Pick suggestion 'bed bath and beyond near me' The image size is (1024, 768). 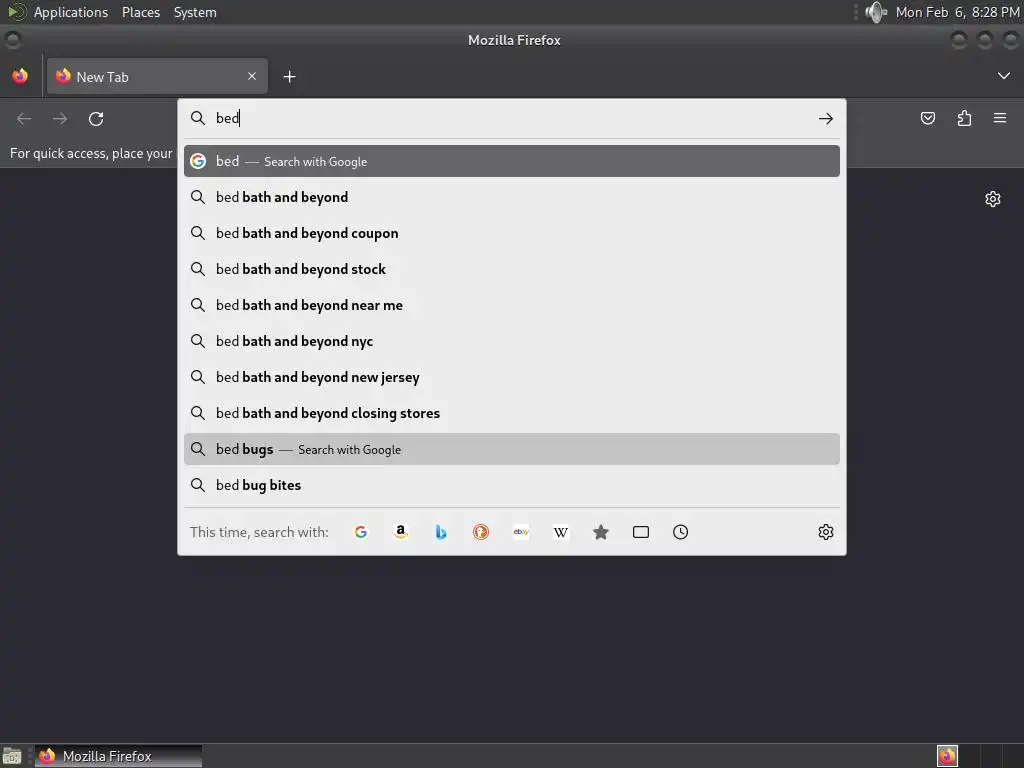pyautogui.click(x=512, y=305)
